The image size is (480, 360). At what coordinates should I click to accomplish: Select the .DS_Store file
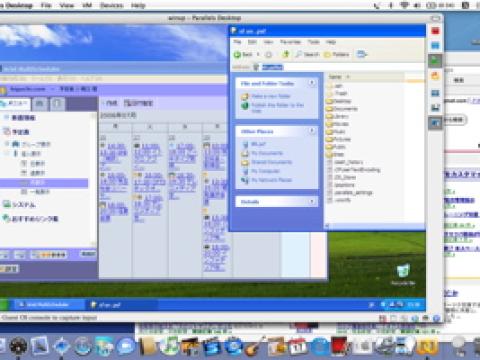[342, 177]
